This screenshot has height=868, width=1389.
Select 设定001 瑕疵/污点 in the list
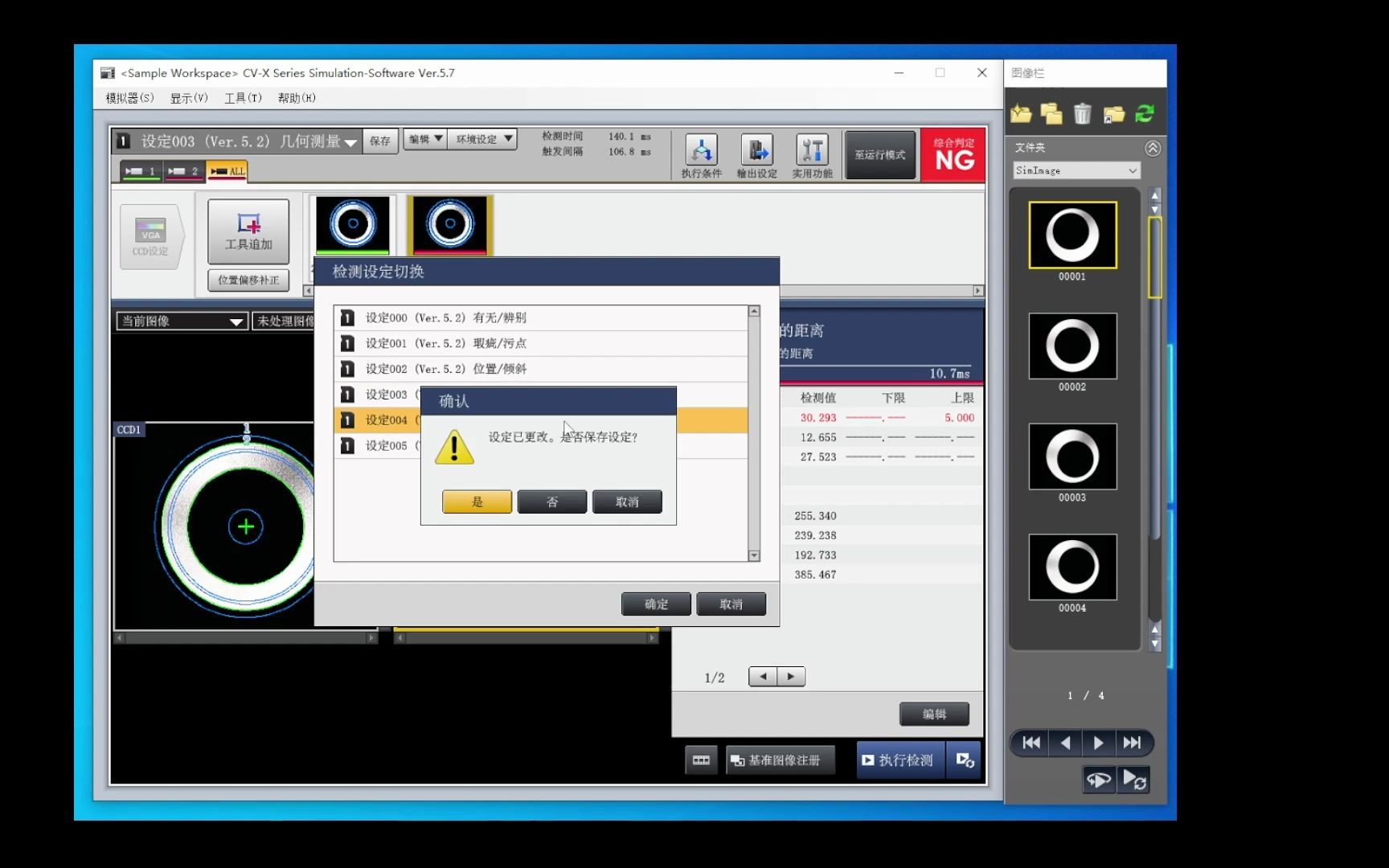[540, 343]
